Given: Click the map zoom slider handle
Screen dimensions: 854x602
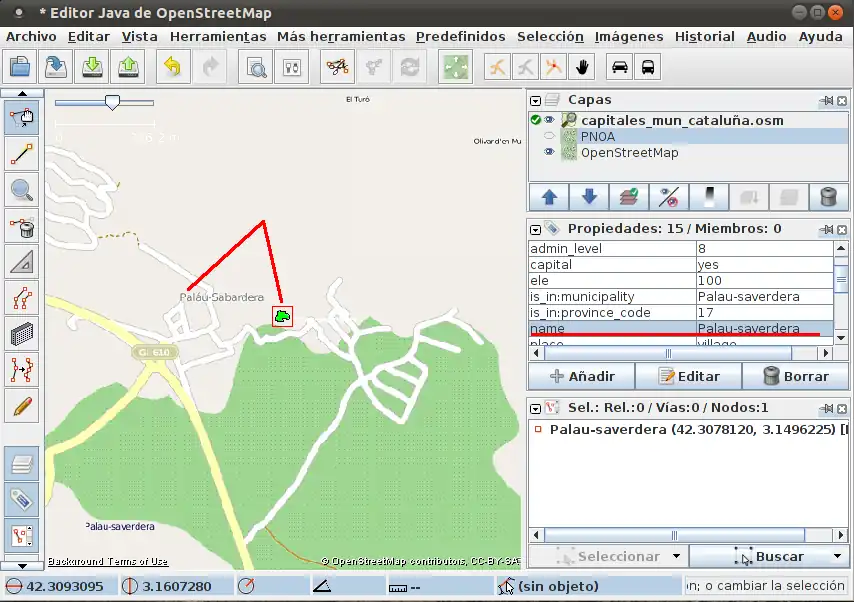Looking at the screenshot, I should click(x=113, y=102).
